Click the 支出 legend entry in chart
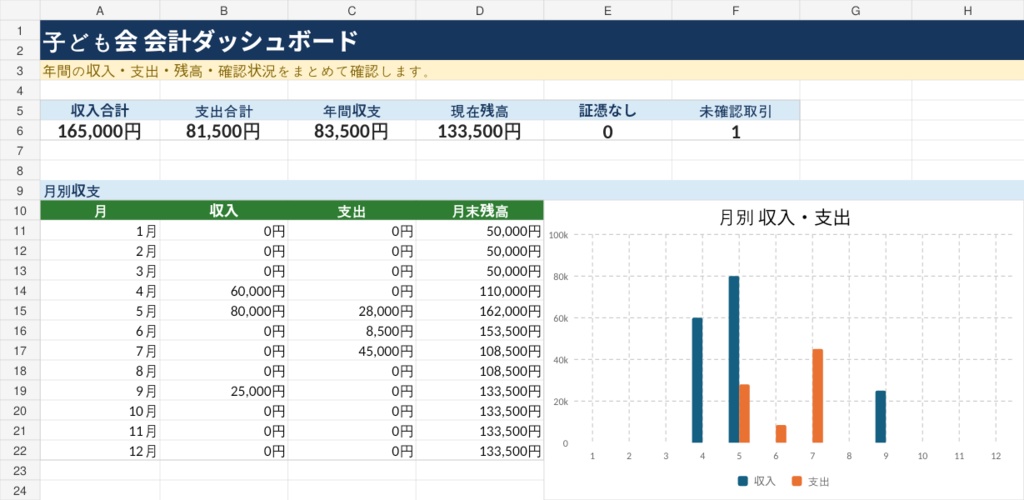Screen dimensions: 1024x500 click(810, 482)
